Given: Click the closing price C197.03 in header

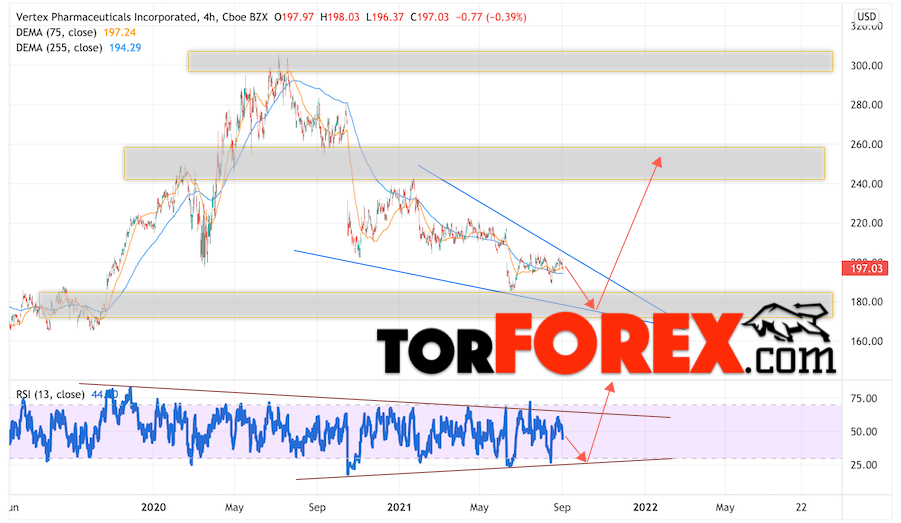Looking at the screenshot, I should [430, 17].
